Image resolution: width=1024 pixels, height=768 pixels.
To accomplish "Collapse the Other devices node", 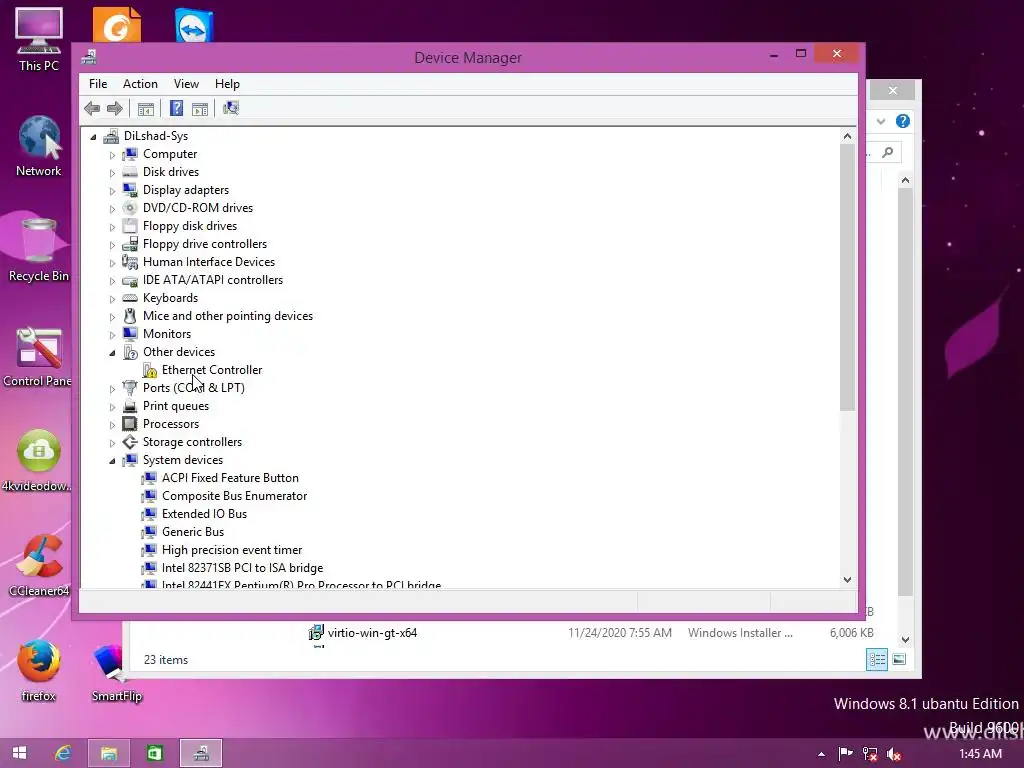I will (112, 353).
